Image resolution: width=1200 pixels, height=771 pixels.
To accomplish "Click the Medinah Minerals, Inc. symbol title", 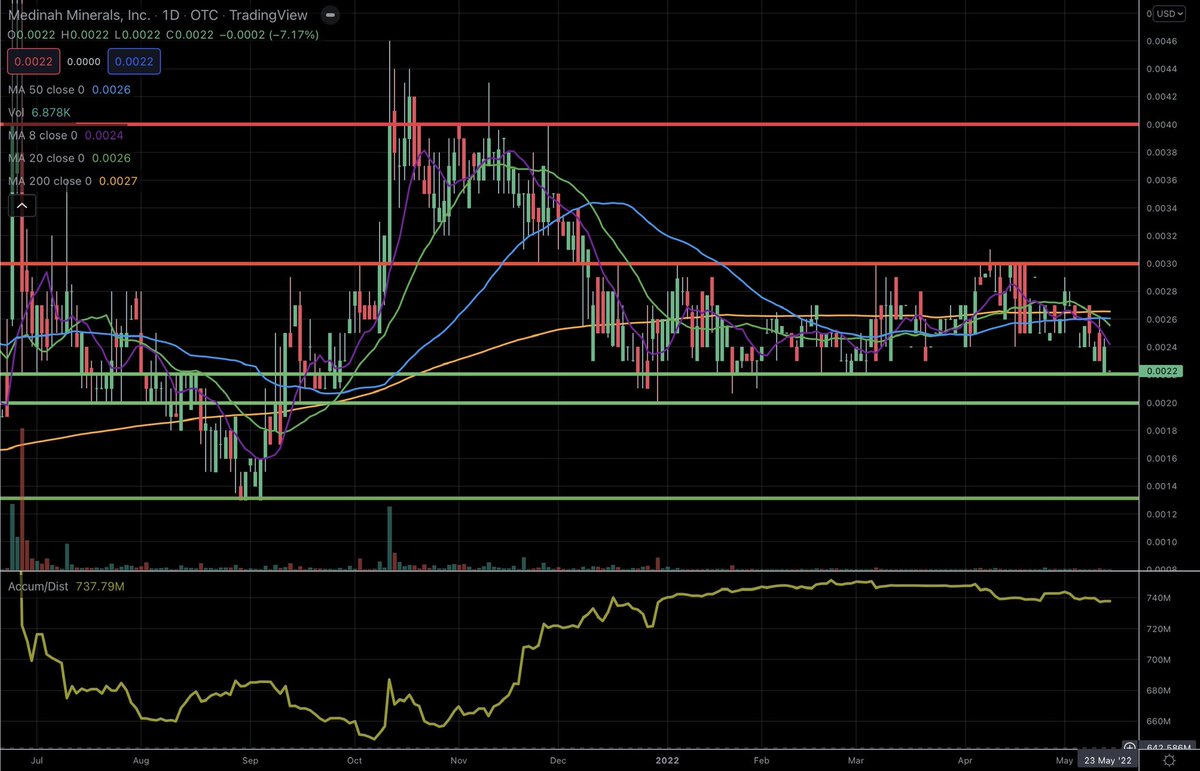I will click(78, 16).
